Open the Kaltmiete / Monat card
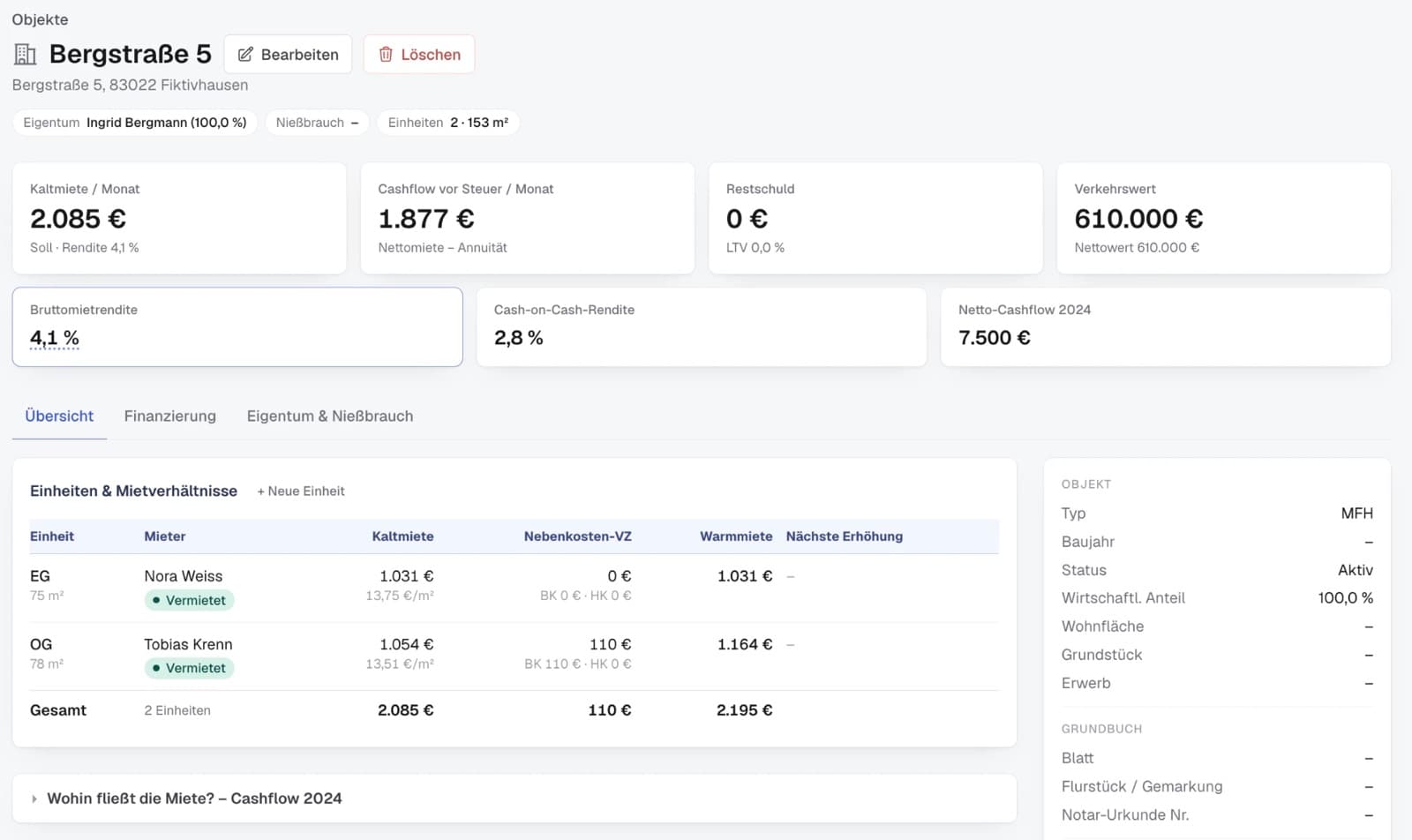Viewport: 1412px width, 840px height. pos(179,218)
